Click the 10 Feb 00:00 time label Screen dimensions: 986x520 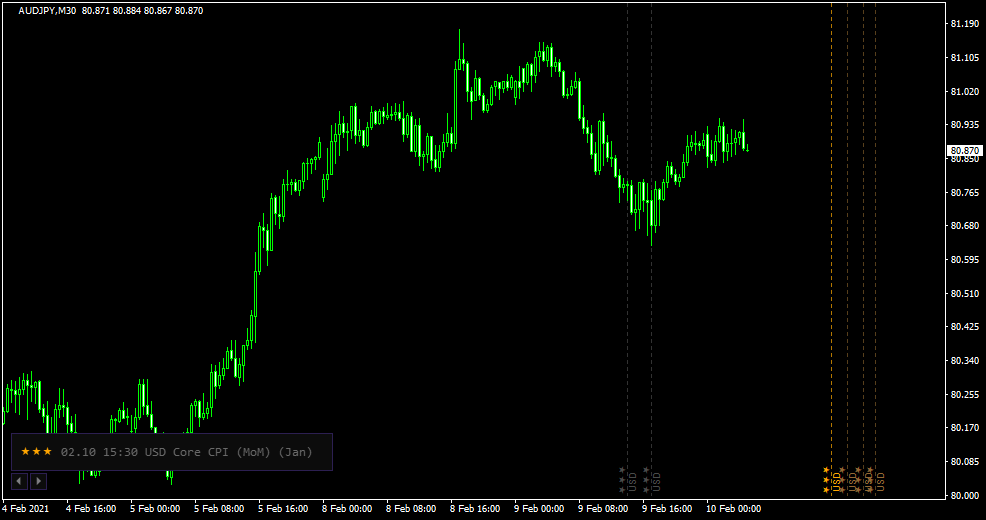(x=733, y=508)
